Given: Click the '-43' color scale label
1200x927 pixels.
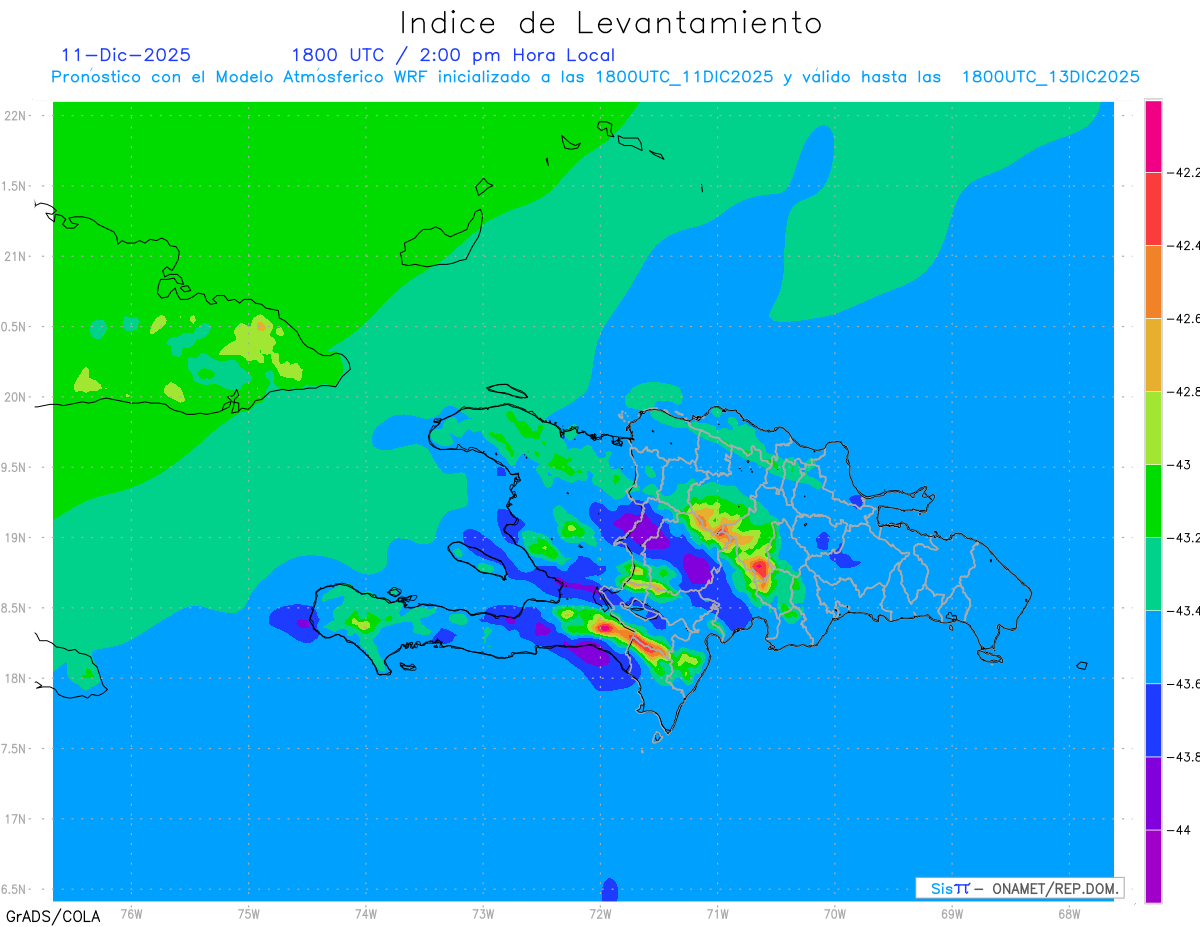Looking at the screenshot, I should coord(1180,464).
